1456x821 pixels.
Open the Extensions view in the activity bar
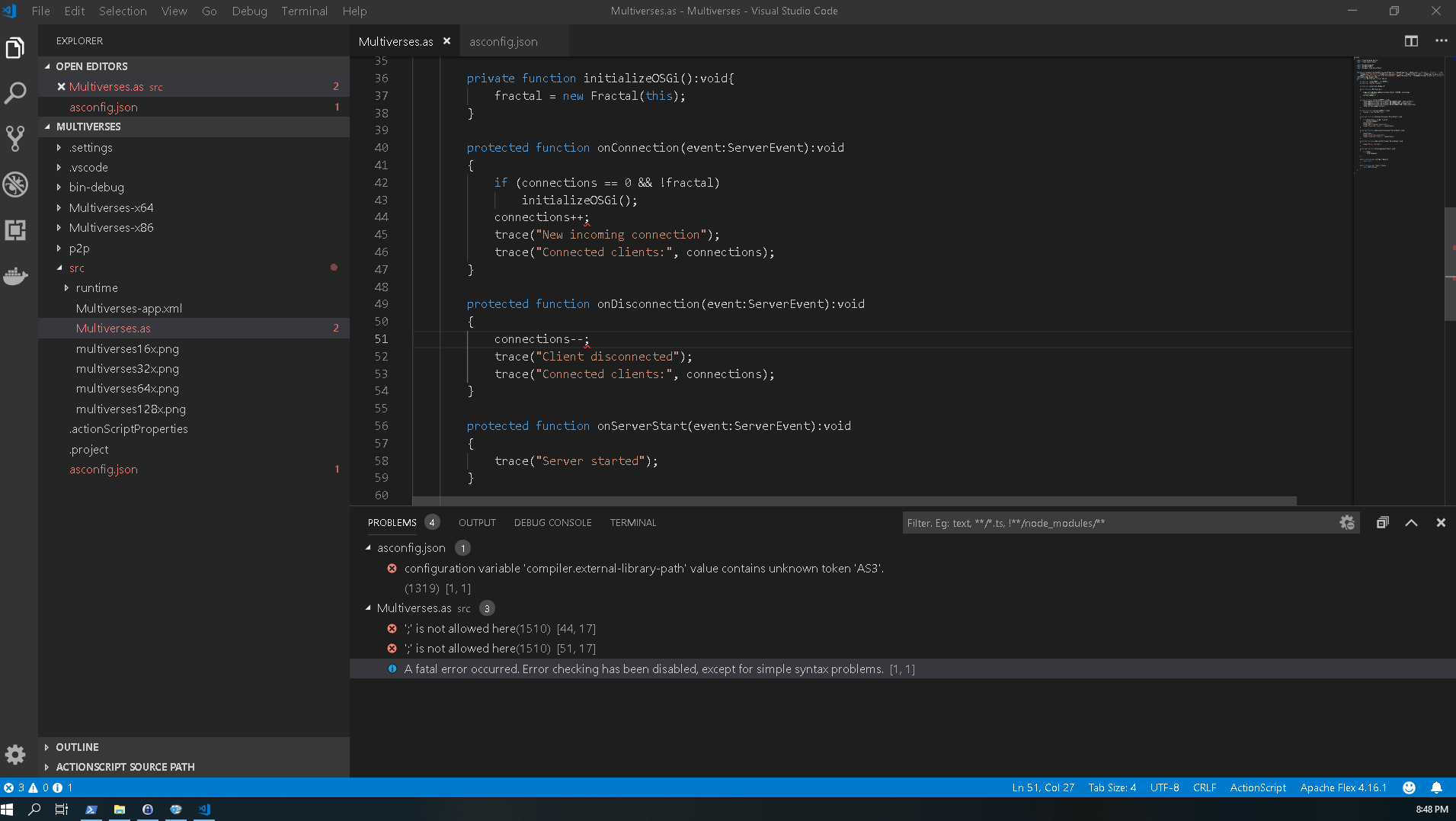click(x=15, y=229)
